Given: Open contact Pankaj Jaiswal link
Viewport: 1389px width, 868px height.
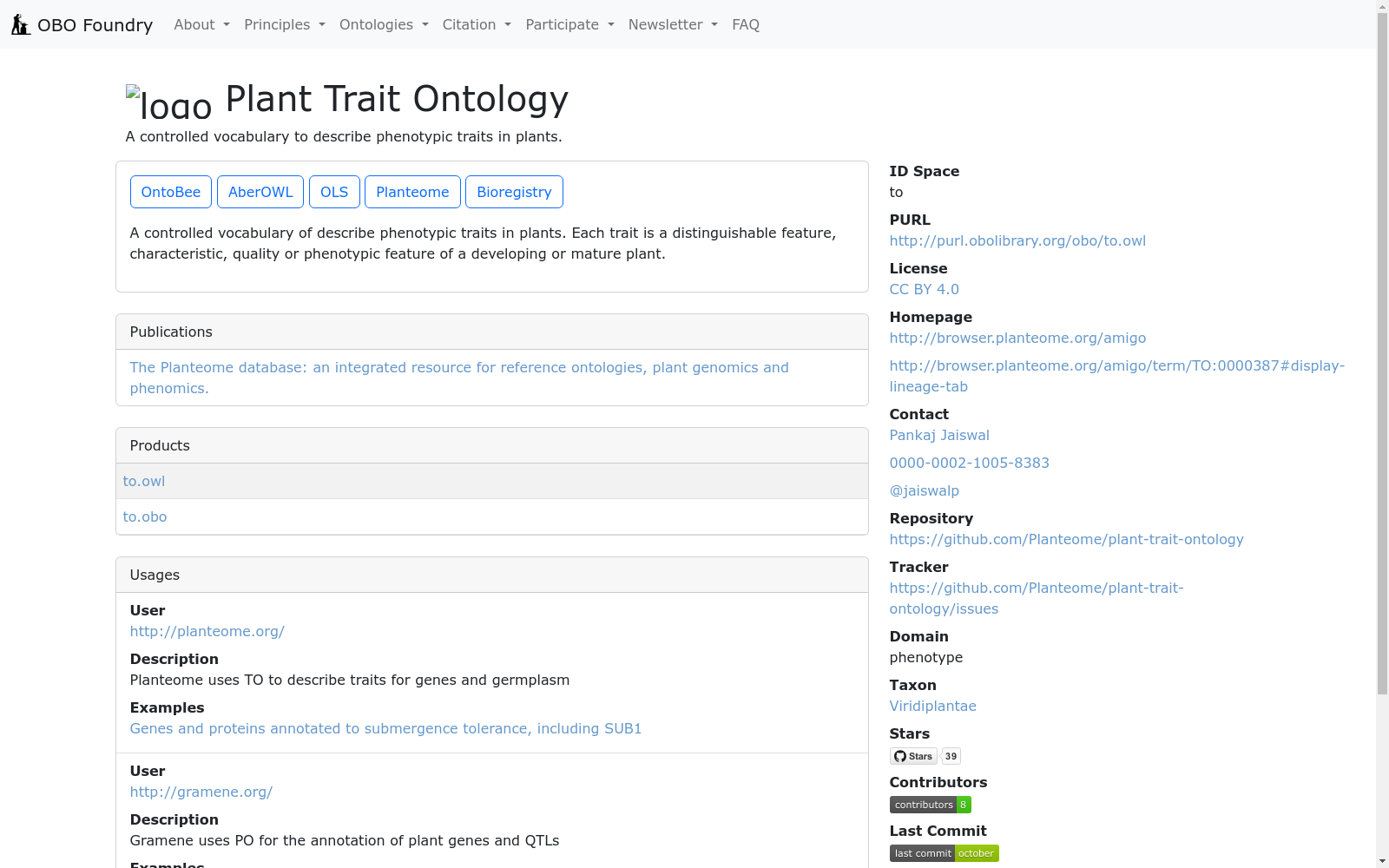Looking at the screenshot, I should tap(939, 435).
